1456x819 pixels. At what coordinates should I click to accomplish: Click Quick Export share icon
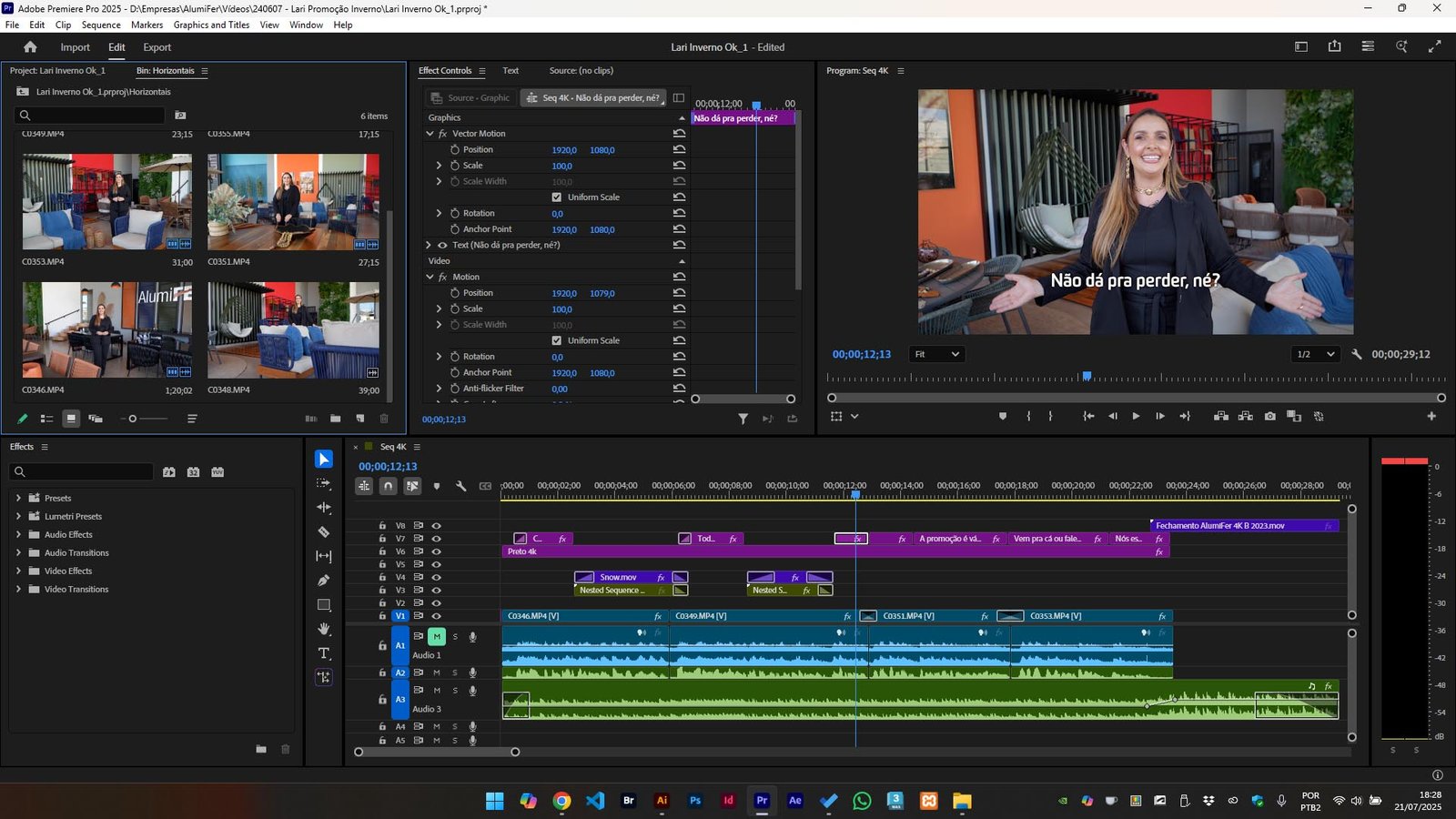[1334, 46]
